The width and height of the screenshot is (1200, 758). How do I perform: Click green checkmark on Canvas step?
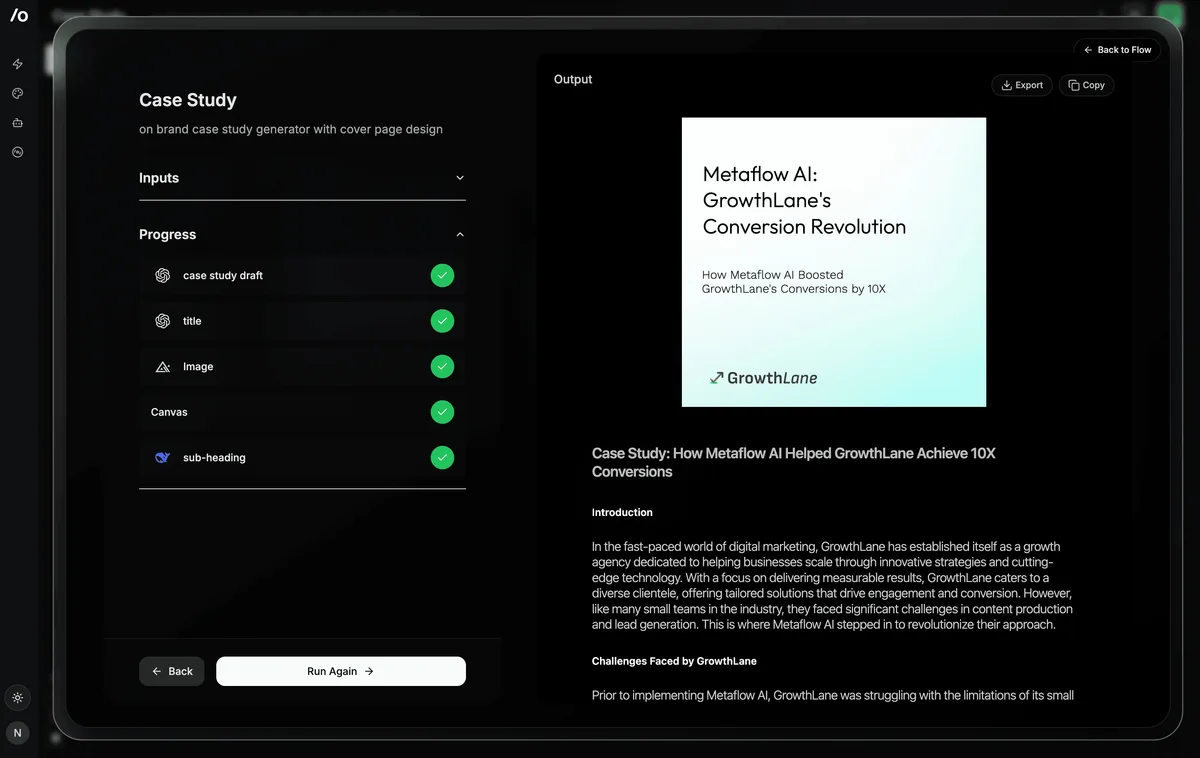[x=442, y=412]
